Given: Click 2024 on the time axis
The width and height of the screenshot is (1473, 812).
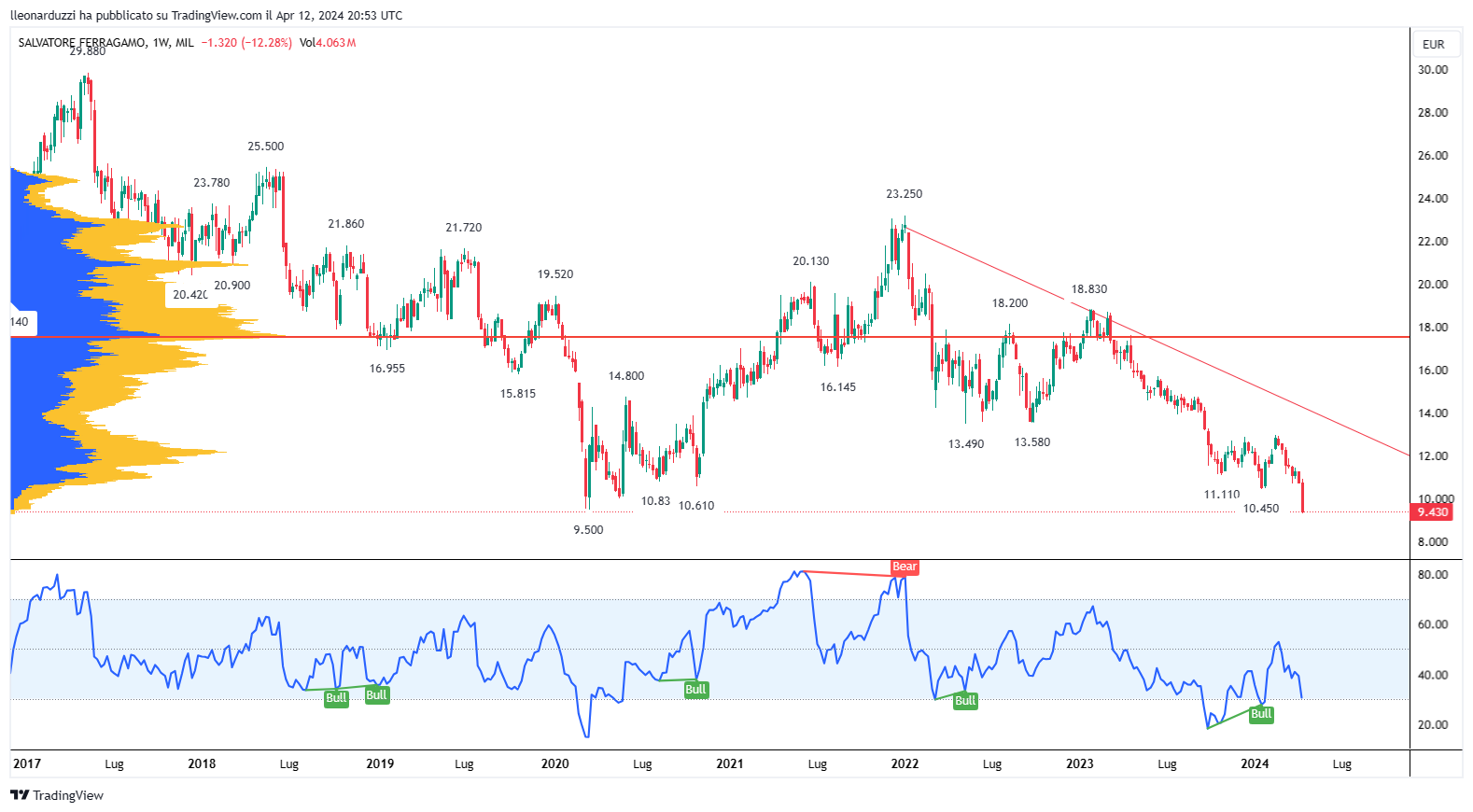Looking at the screenshot, I should point(1255,763).
